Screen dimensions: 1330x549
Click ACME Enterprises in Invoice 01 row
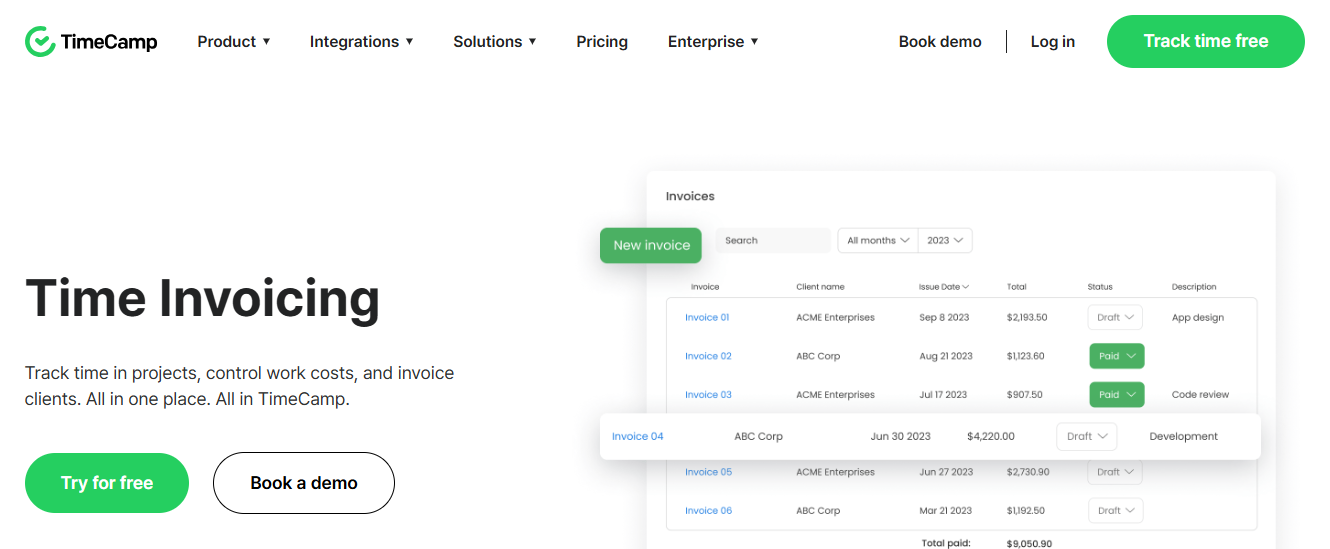(835, 318)
